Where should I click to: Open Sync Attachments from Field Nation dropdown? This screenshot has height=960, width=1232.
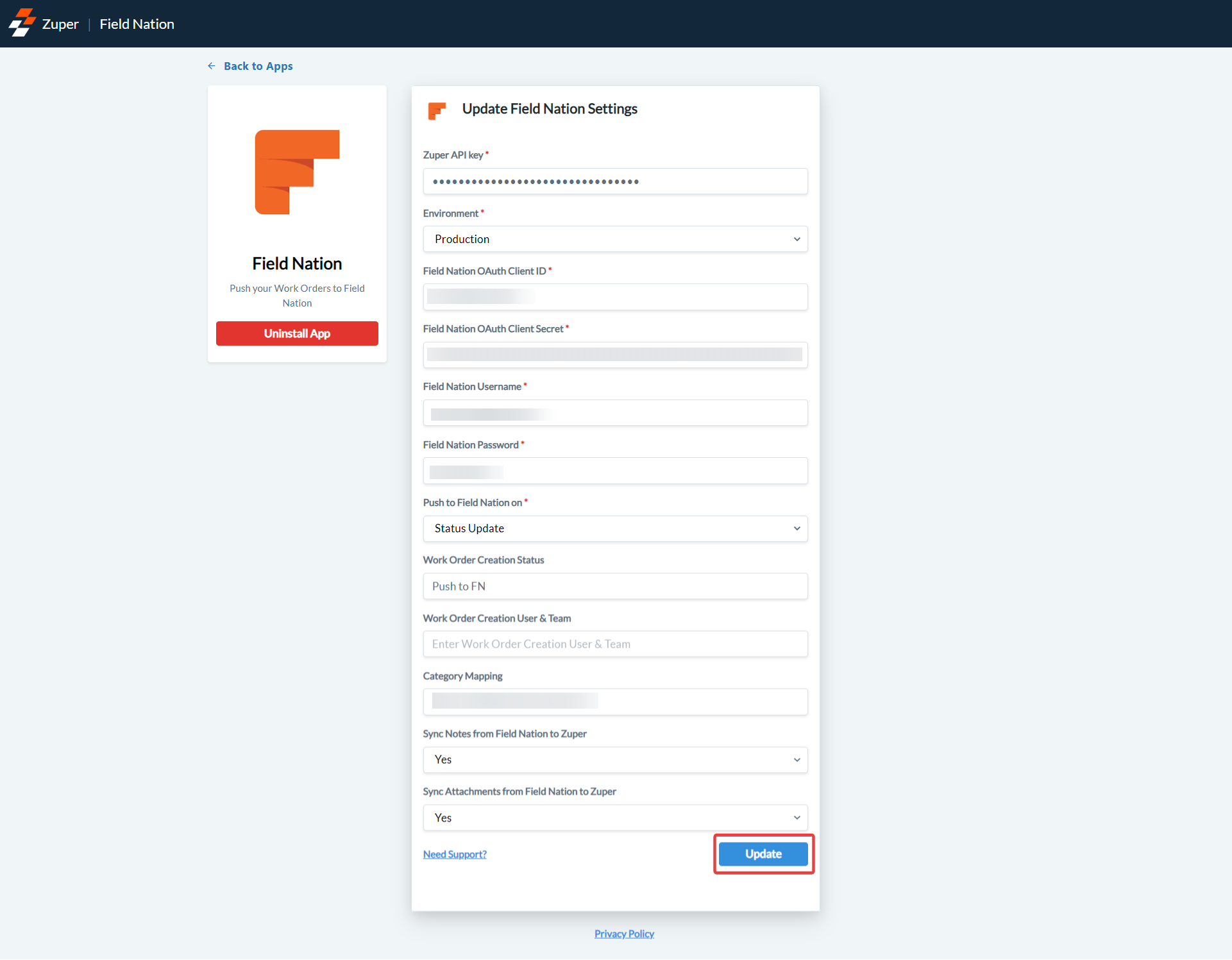pyautogui.click(x=615, y=818)
